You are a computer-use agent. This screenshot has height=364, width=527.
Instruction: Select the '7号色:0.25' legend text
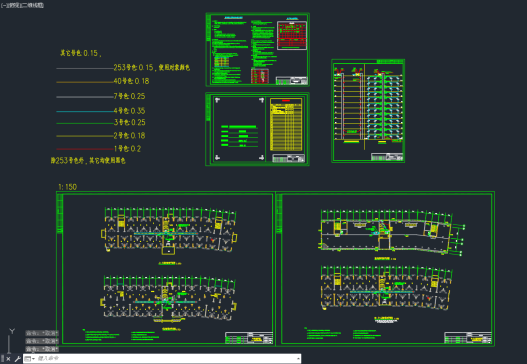tap(129, 96)
